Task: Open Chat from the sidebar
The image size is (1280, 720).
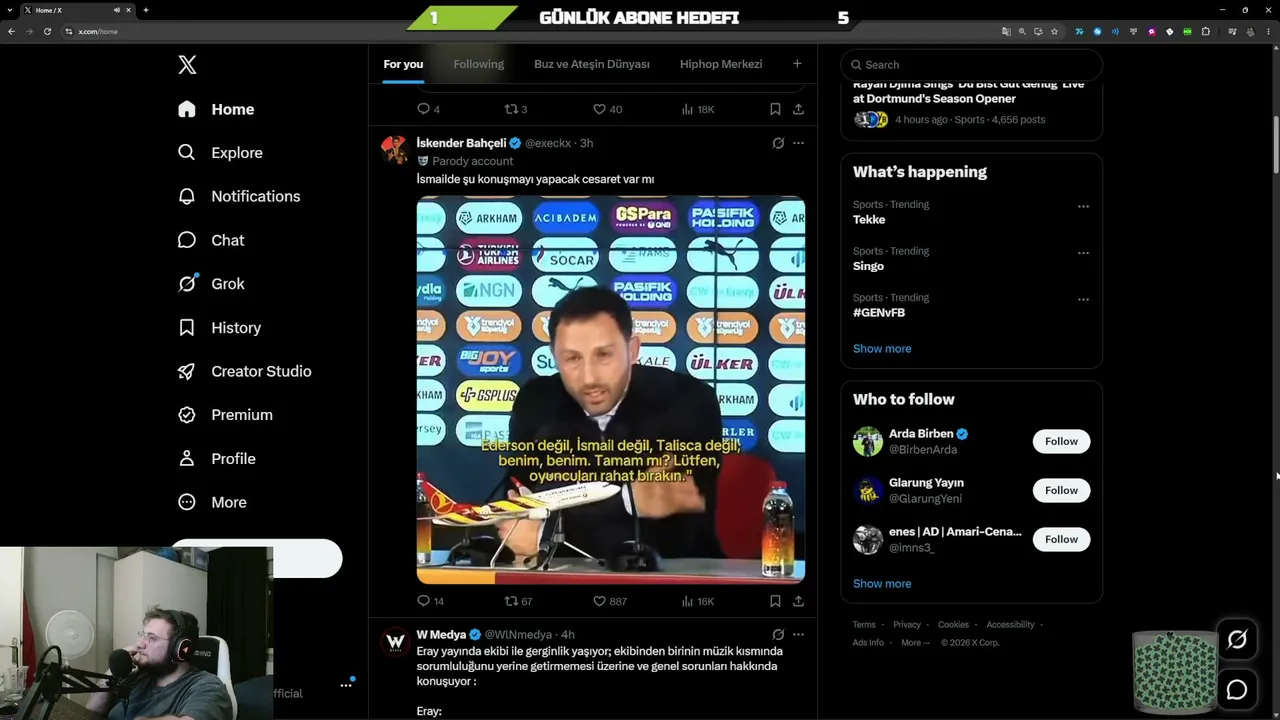Action: tap(211, 240)
